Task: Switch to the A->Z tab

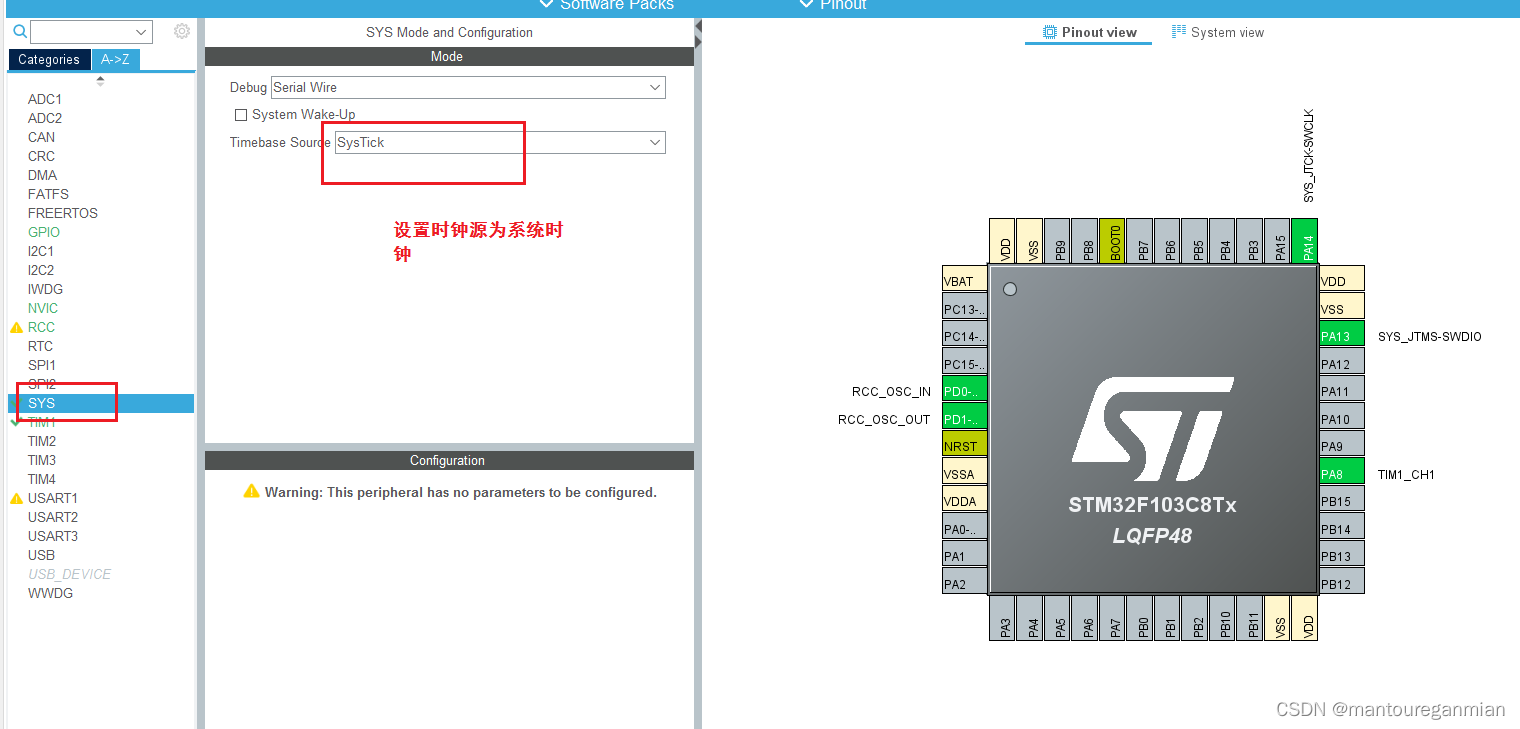Action: [x=115, y=59]
